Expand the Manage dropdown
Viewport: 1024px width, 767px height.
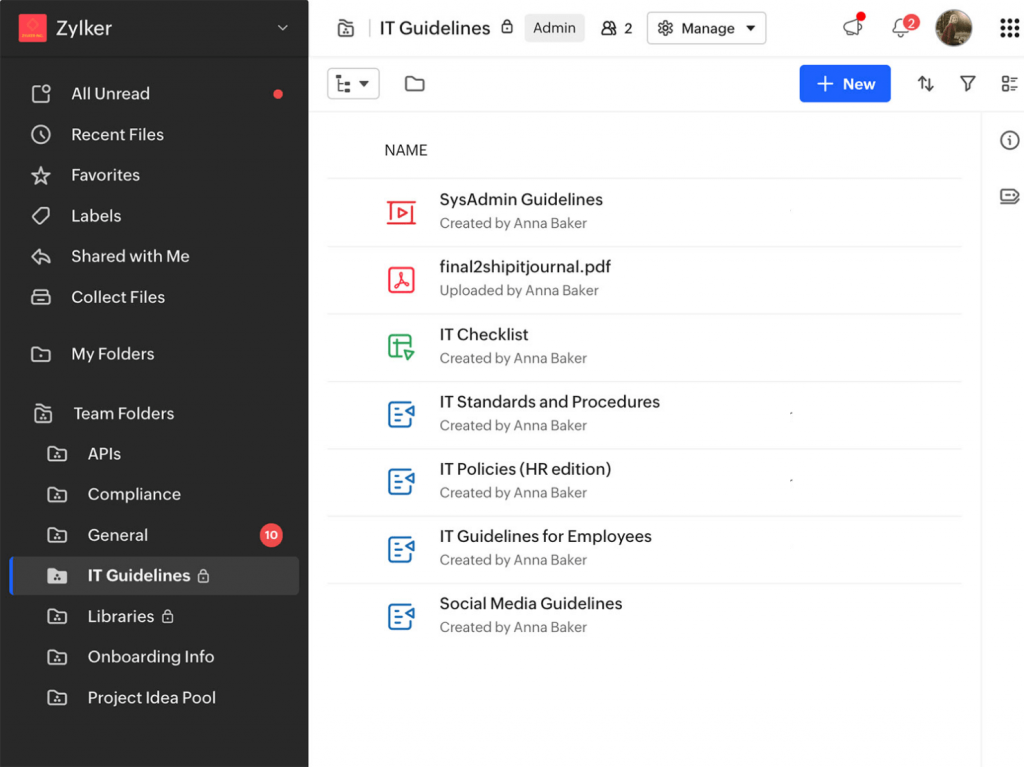[x=706, y=28]
